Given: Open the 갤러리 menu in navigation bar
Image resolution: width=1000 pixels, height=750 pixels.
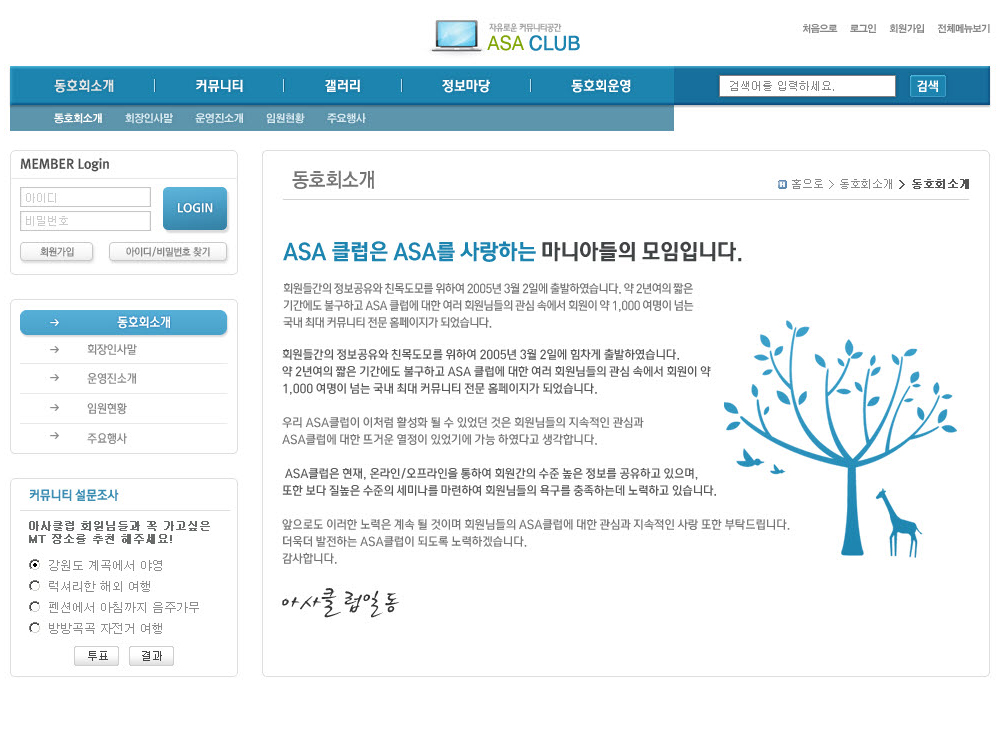Looking at the screenshot, I should click(343, 86).
